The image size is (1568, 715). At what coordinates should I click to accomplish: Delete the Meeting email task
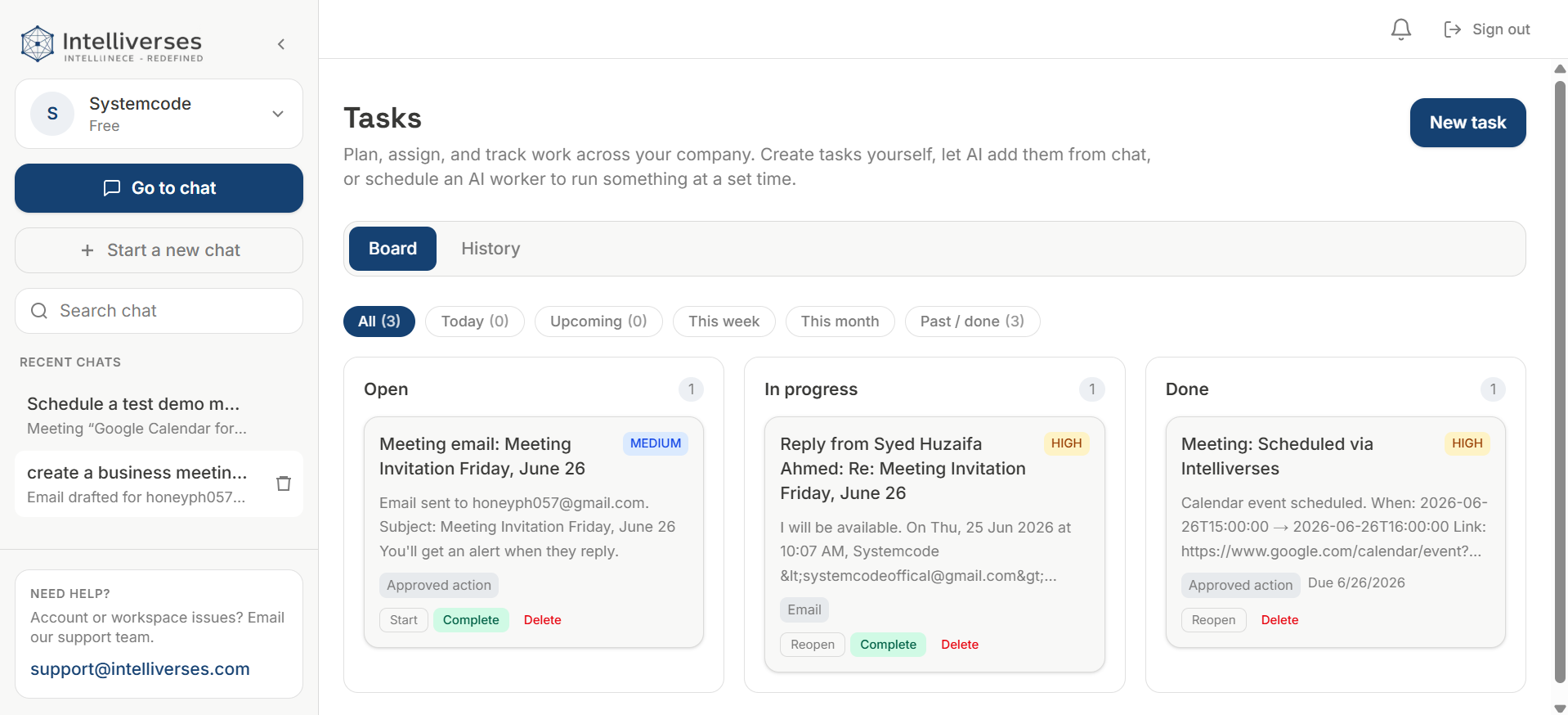542,620
